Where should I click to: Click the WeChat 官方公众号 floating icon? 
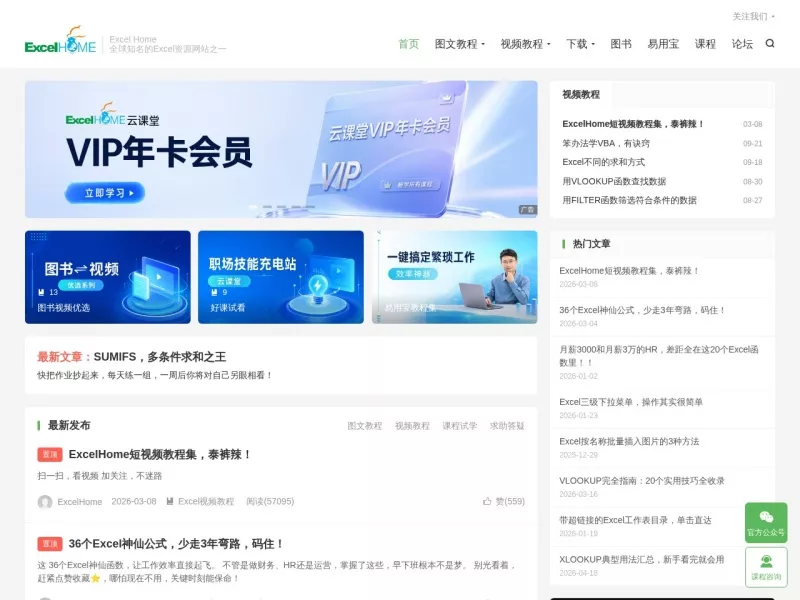click(766, 522)
